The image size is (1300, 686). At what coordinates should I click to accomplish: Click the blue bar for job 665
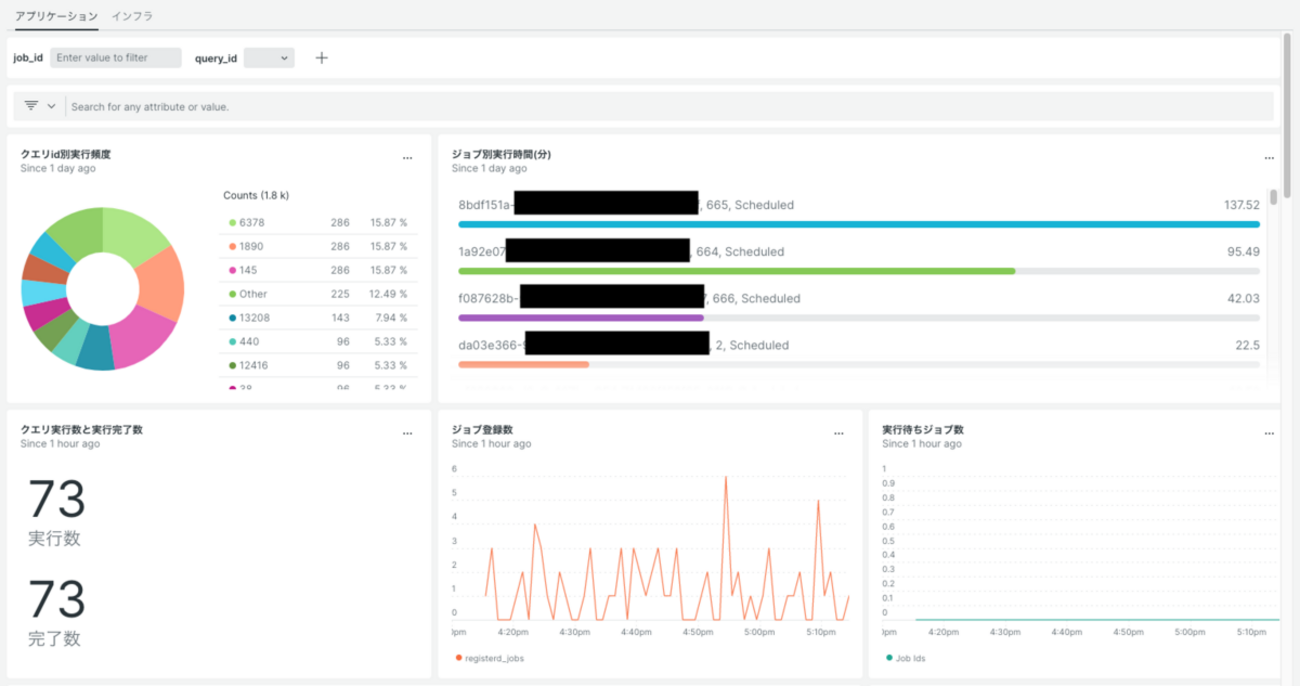coord(858,224)
